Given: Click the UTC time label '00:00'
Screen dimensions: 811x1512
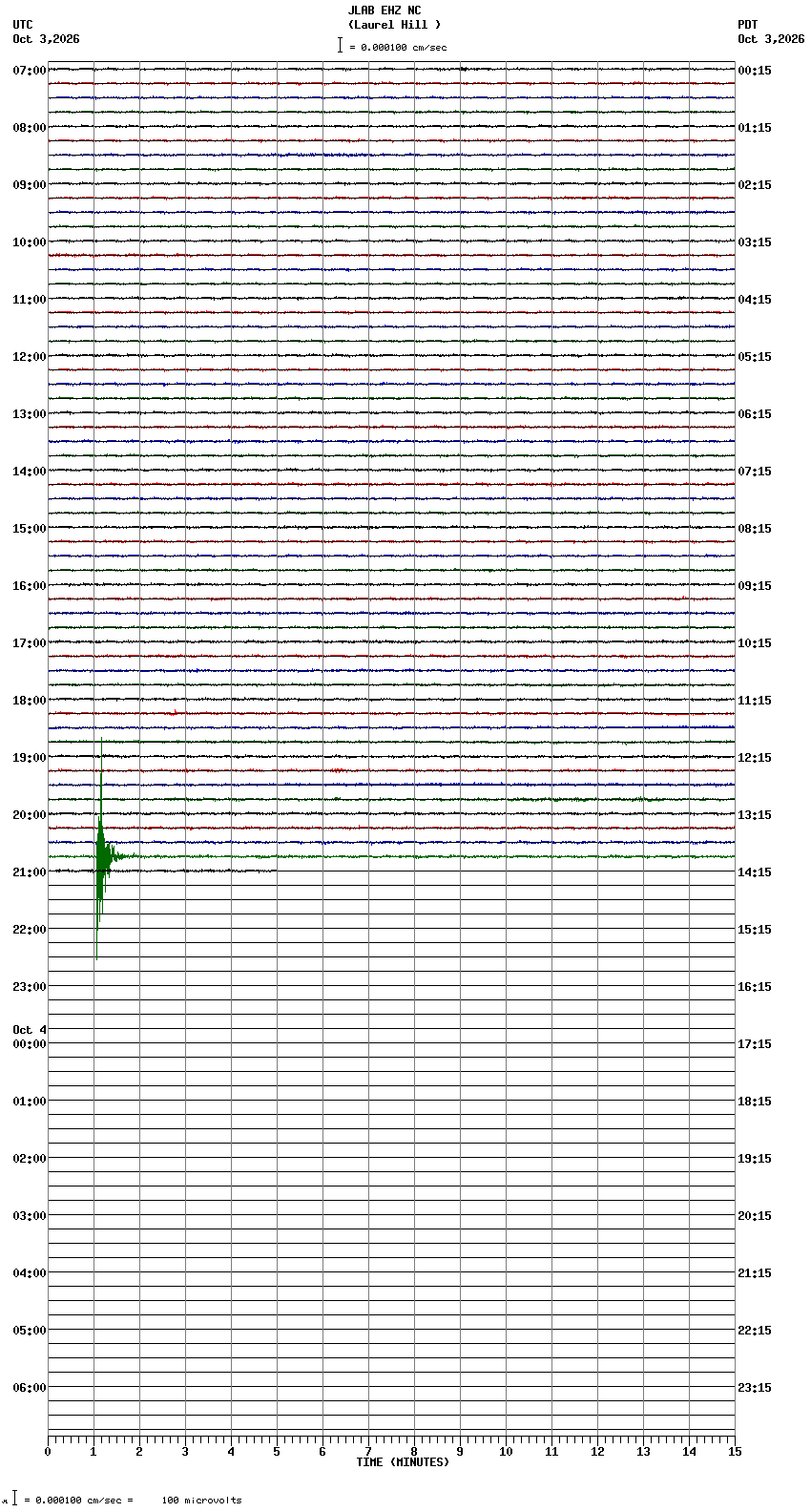Looking at the screenshot, I should [x=30, y=1044].
